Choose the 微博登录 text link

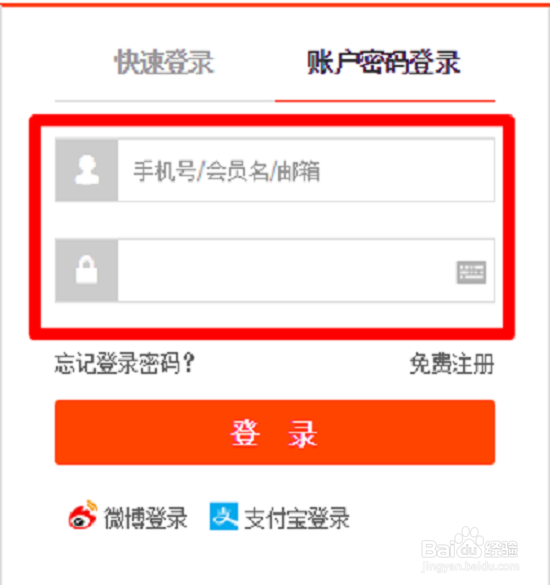click(x=146, y=518)
